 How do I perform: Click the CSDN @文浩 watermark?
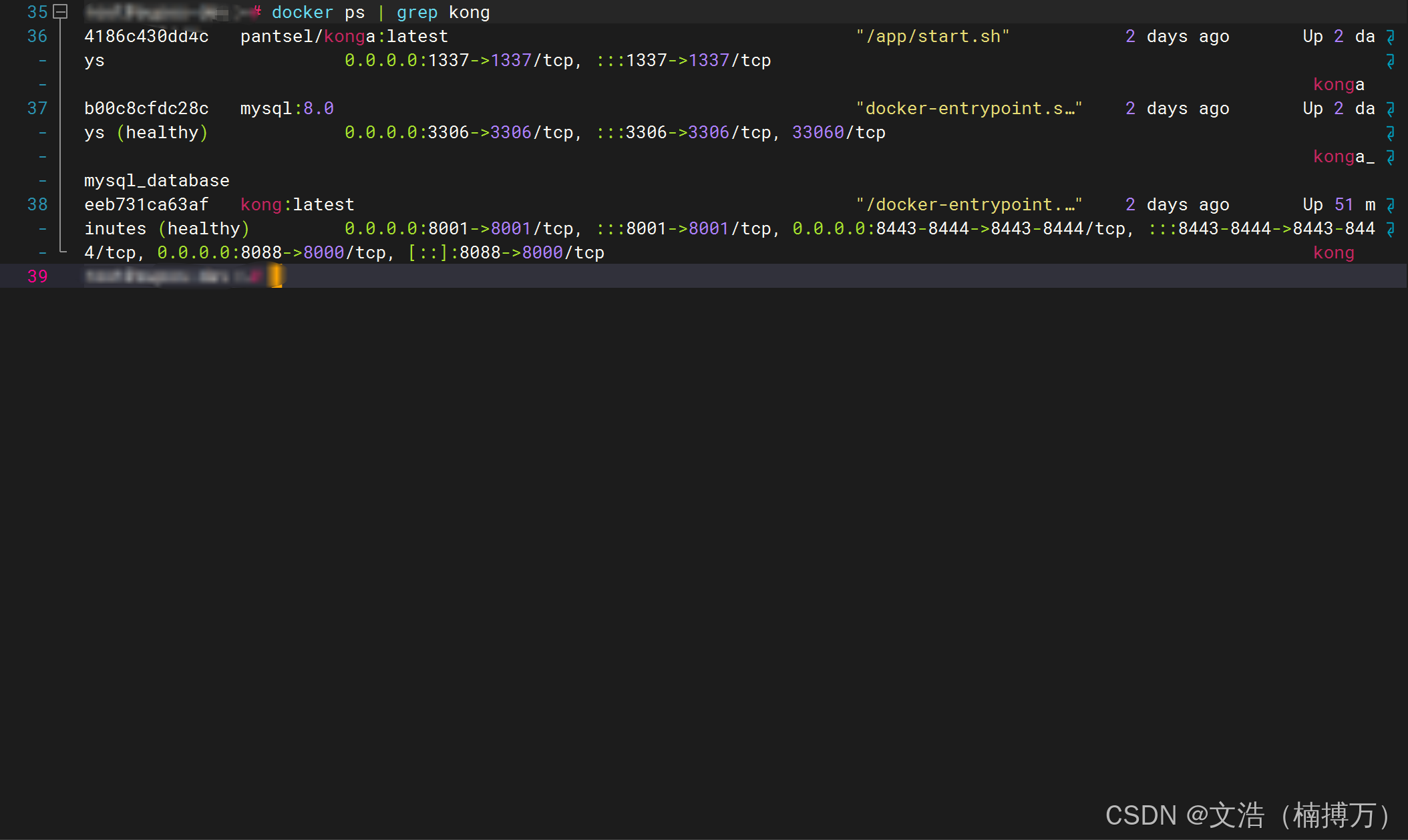1248,815
